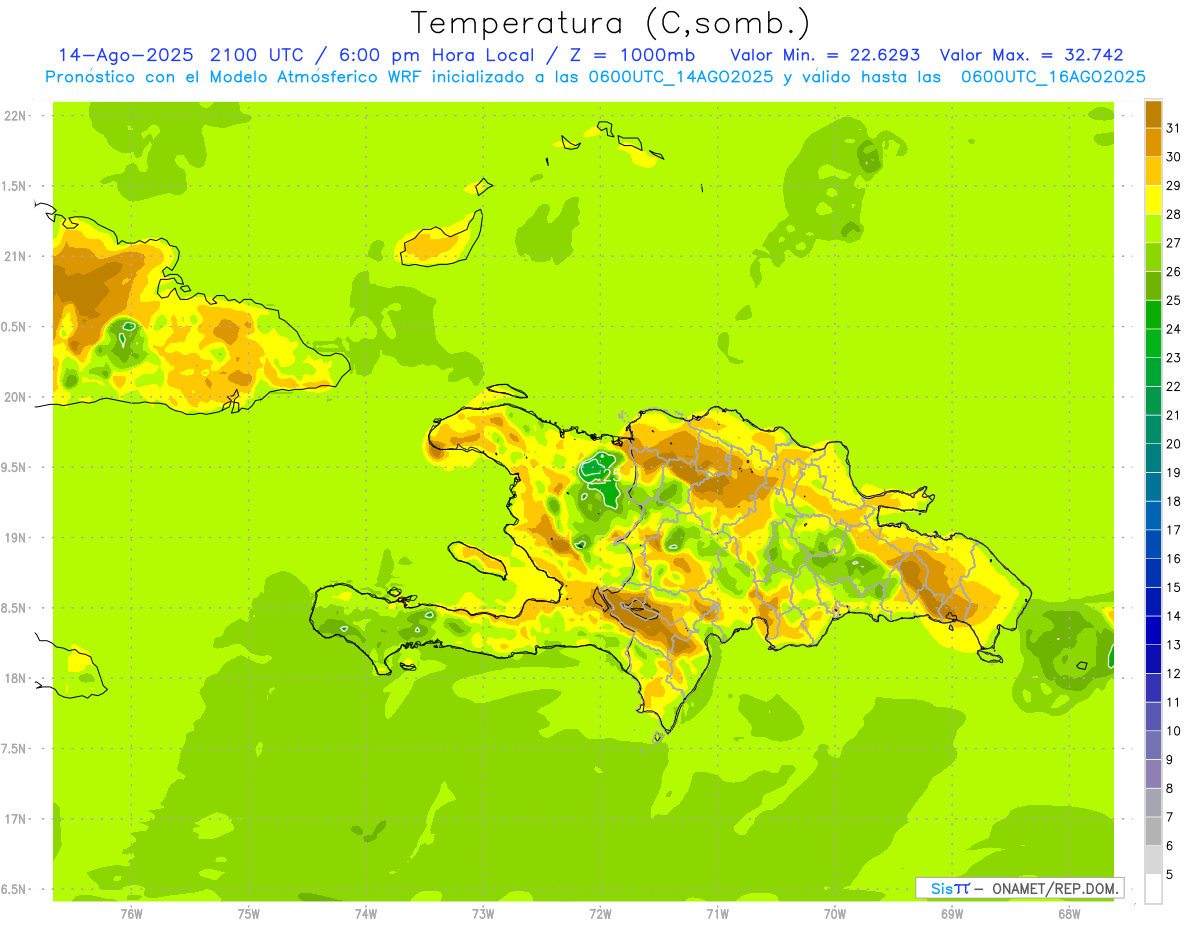The image size is (1200, 927).
Task: Click the '74W' longitude axis label
Action: (x=366, y=914)
